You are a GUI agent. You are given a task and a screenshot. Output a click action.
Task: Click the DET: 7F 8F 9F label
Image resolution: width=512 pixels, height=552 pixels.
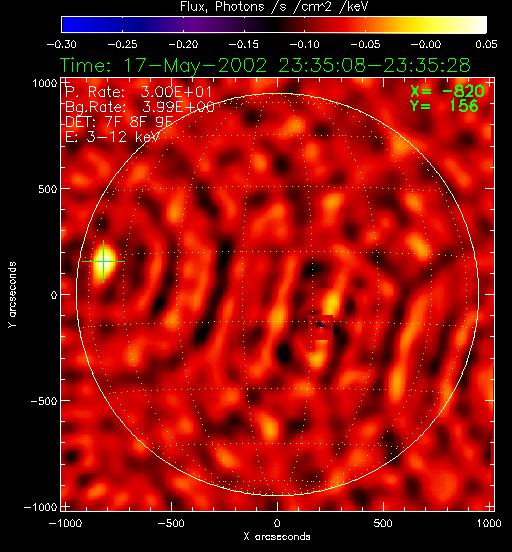click(x=119, y=122)
